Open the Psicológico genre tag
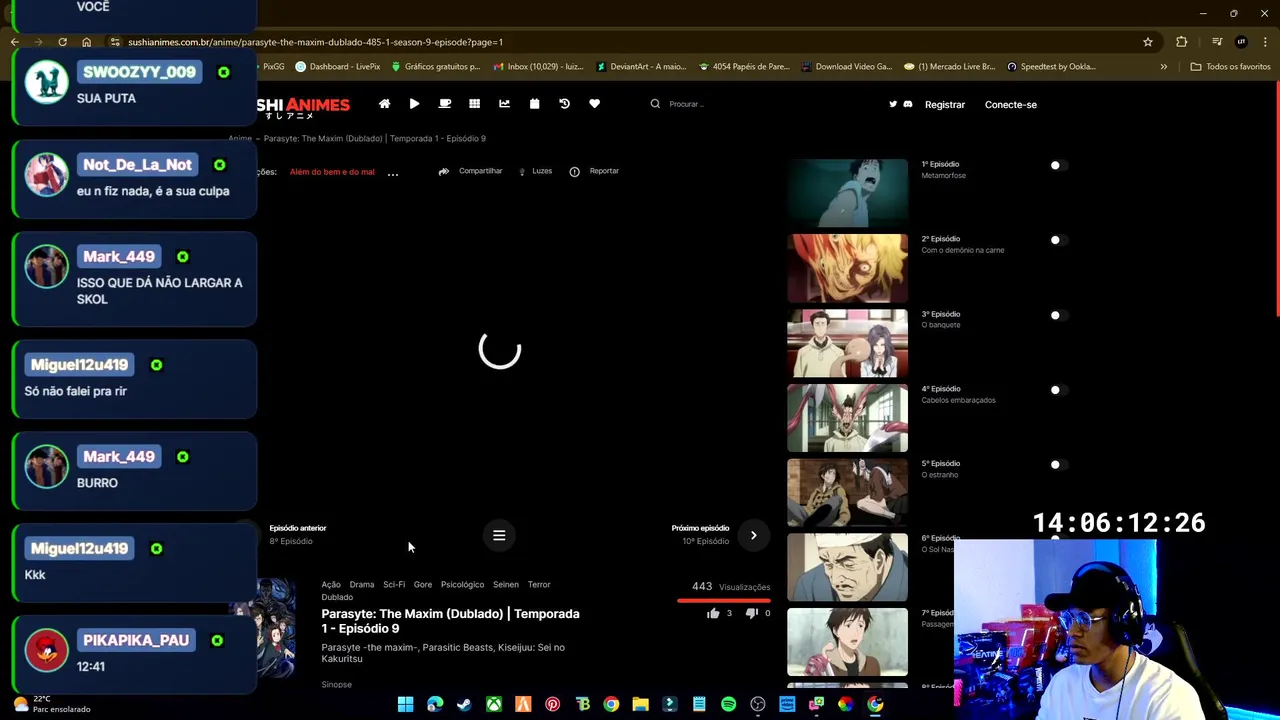This screenshot has height=720, width=1280. click(462, 585)
